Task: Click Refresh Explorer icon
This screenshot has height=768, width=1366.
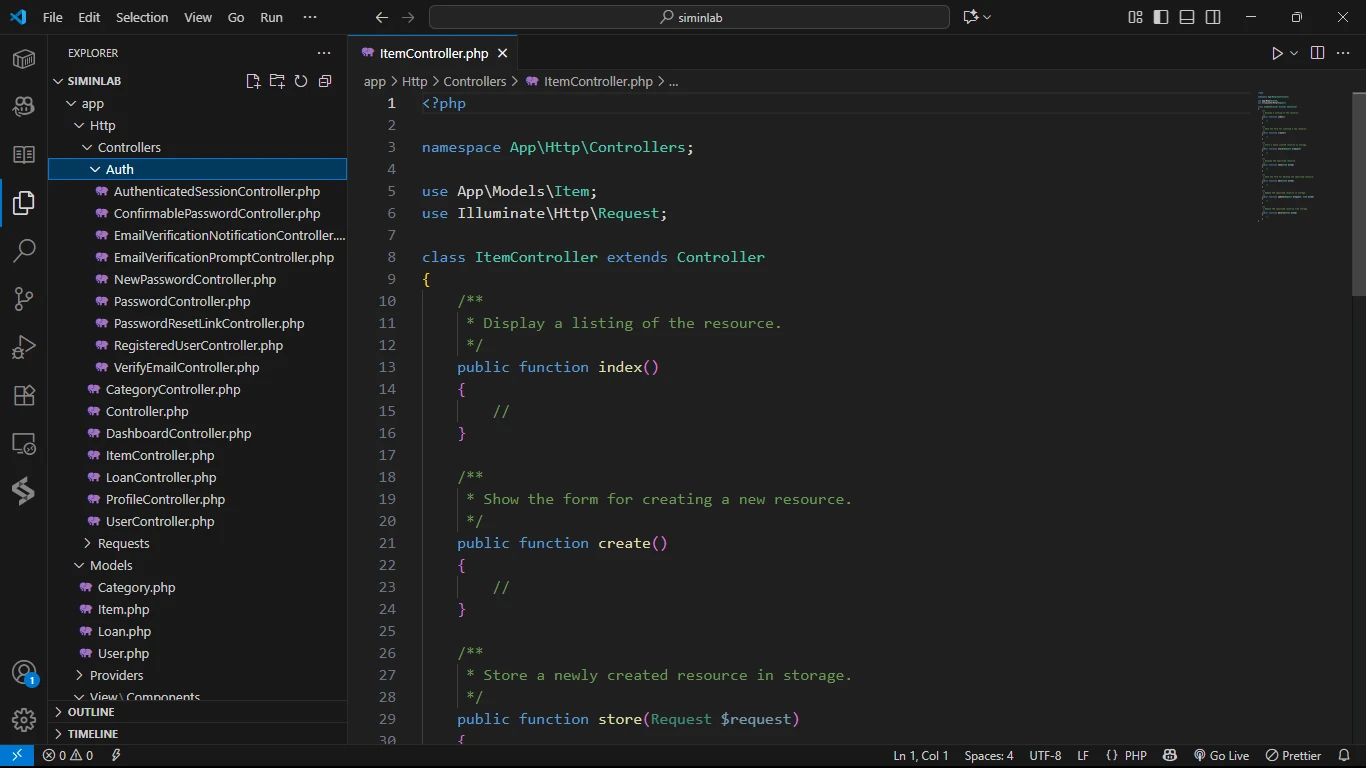Action: [x=301, y=81]
